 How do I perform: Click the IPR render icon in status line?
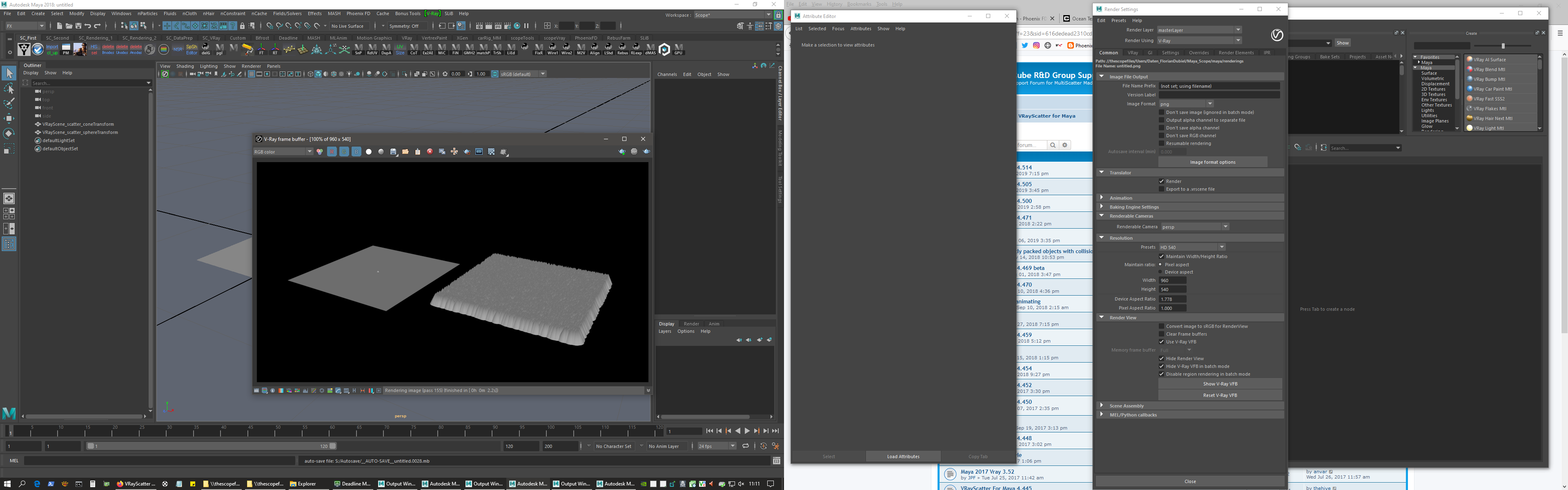click(x=498, y=26)
